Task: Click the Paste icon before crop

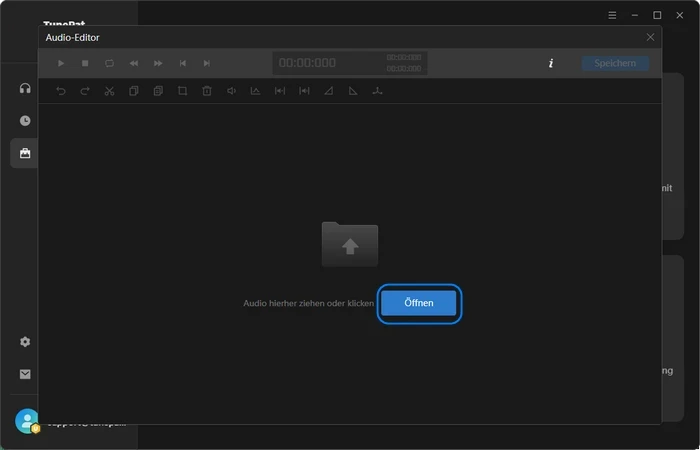Action: [x=158, y=91]
